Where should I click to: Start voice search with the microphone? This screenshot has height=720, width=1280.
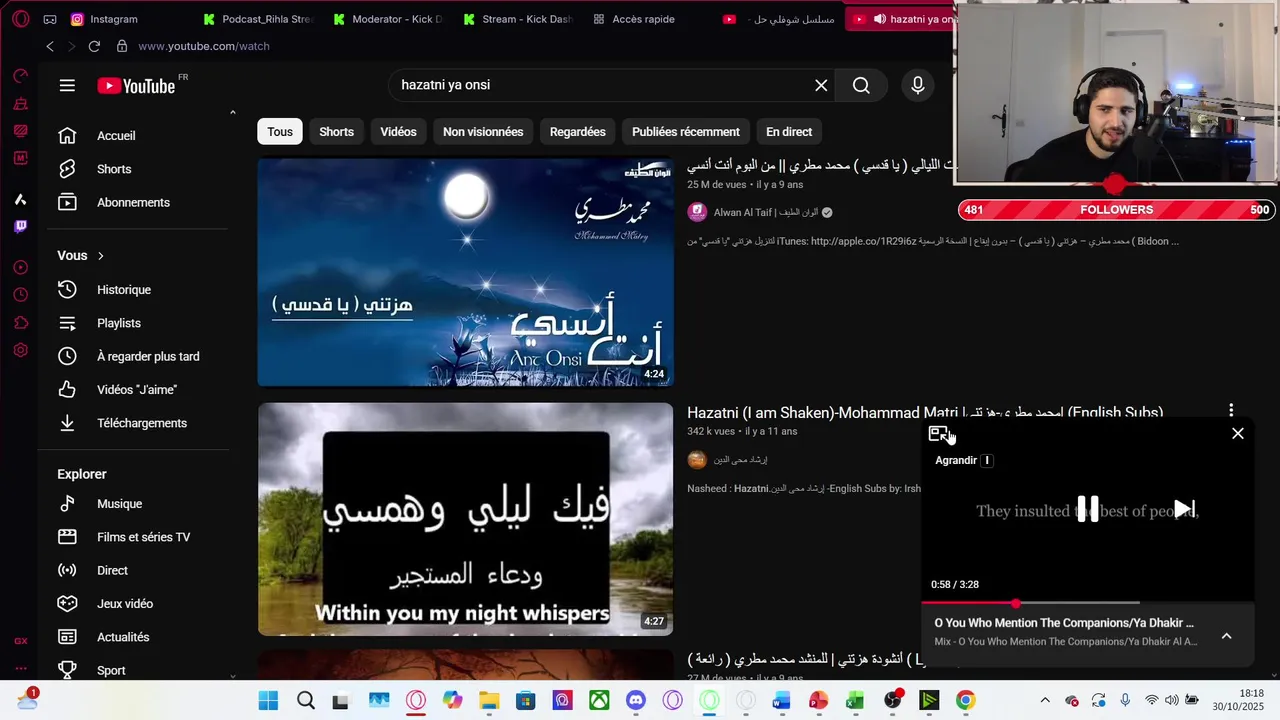[x=917, y=86]
